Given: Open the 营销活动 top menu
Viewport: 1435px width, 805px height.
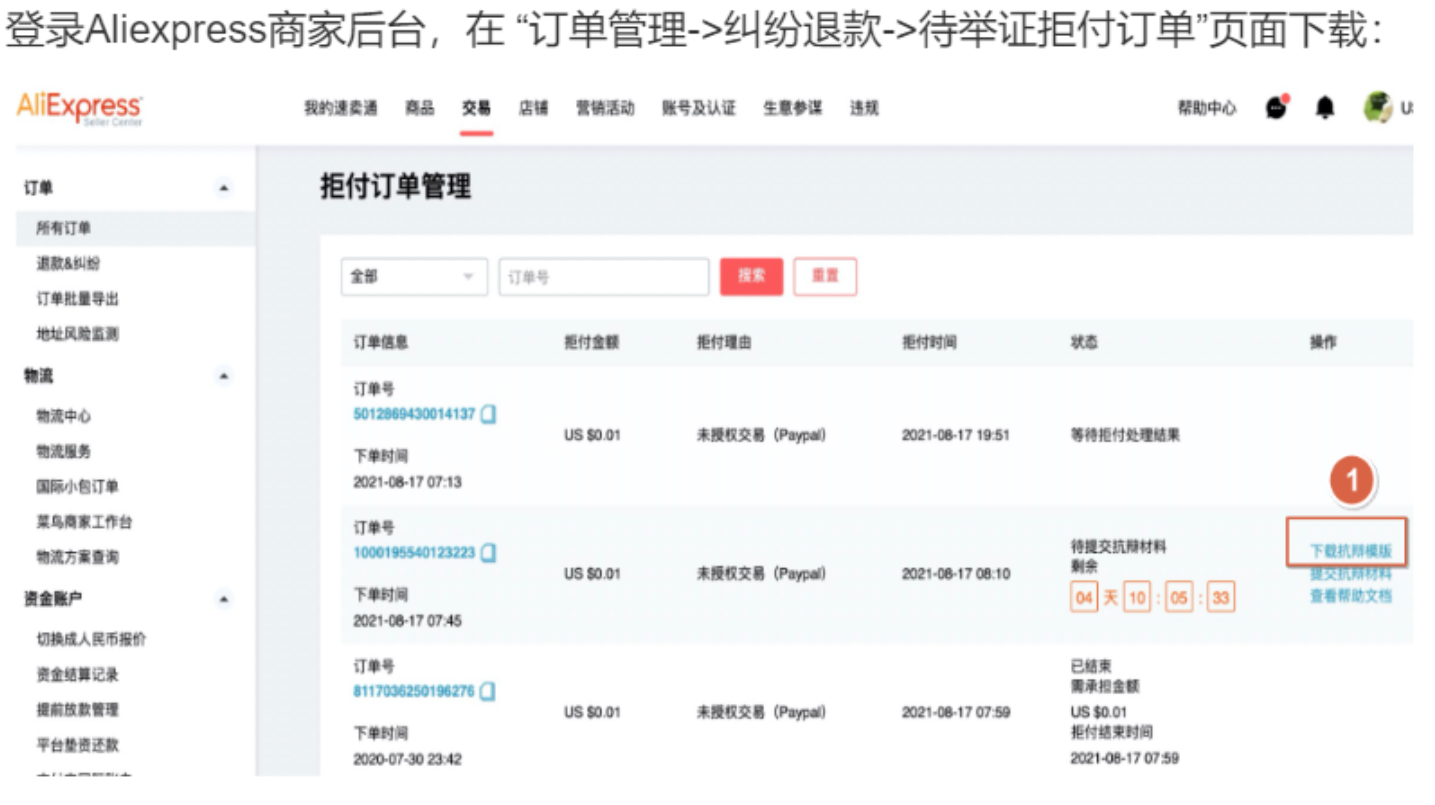Looking at the screenshot, I should coord(604,109).
